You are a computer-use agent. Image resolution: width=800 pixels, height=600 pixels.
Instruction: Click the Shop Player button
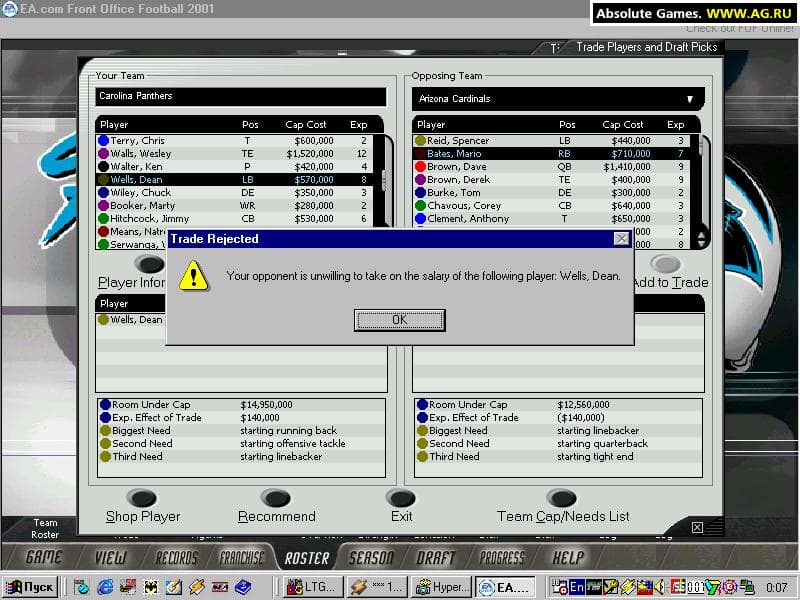pos(142,498)
